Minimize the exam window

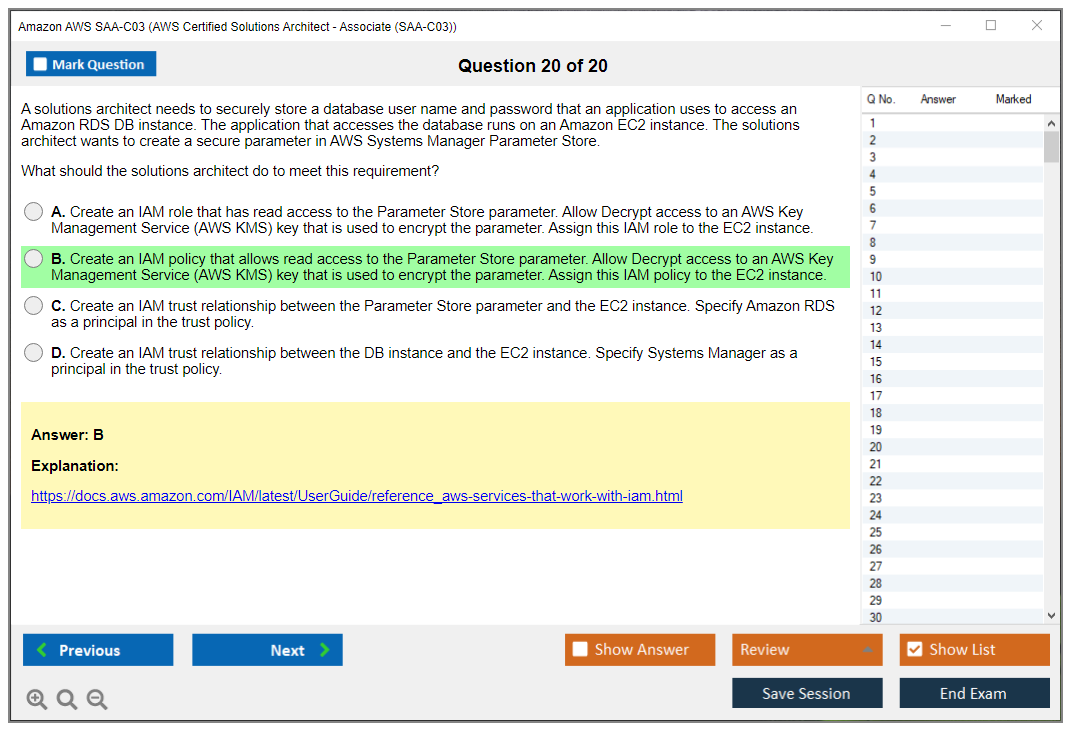(x=945, y=26)
